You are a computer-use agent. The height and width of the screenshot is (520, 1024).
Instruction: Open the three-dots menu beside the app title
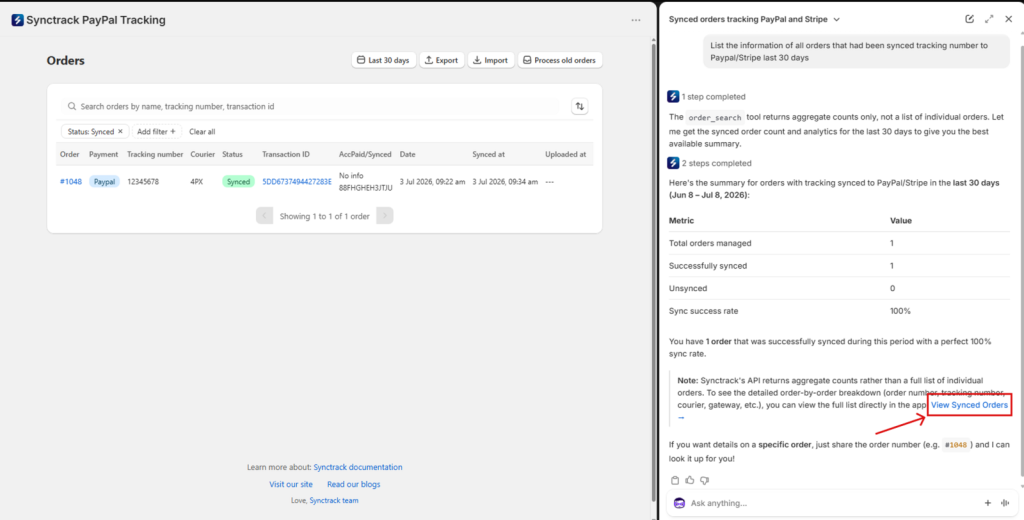pyautogui.click(x=635, y=20)
